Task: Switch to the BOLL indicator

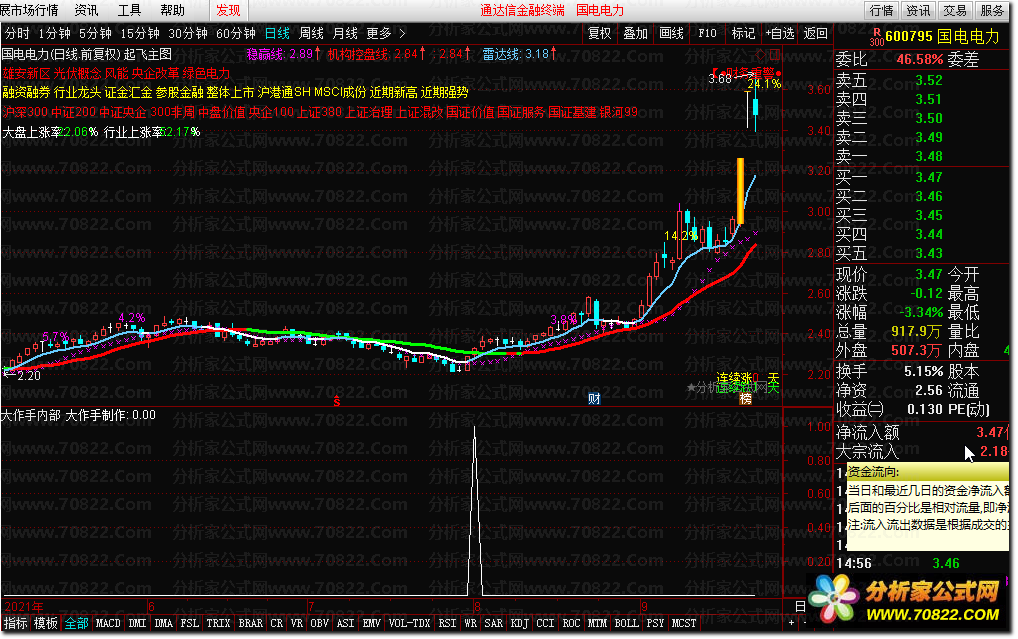Action: (x=627, y=623)
